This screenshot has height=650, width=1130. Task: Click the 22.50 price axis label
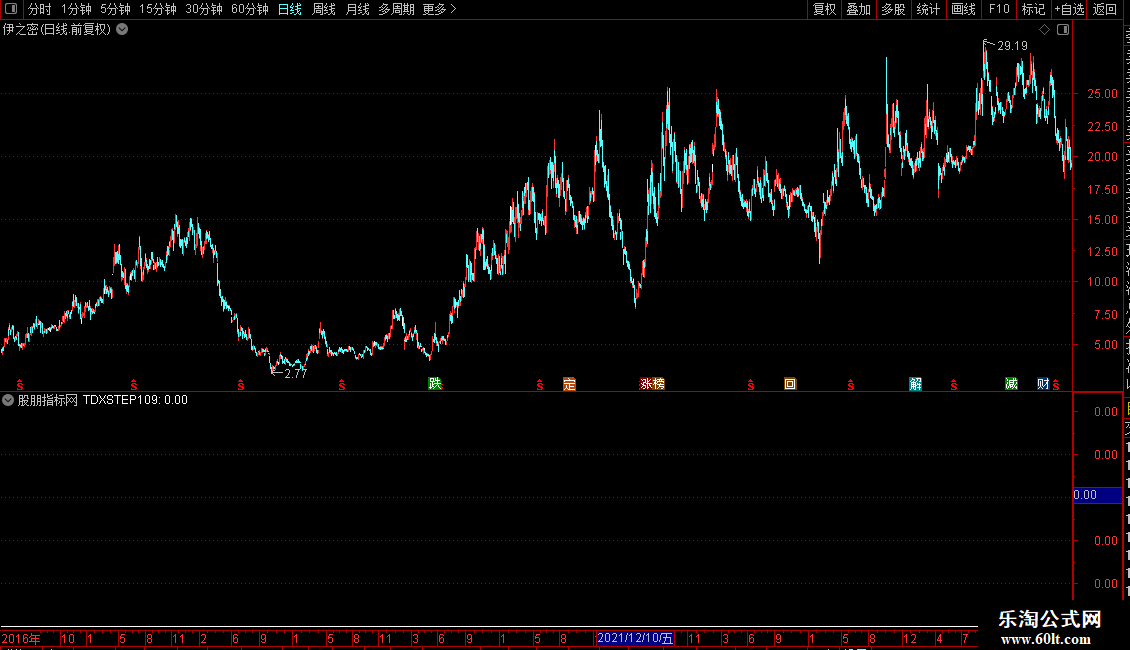(x=1103, y=126)
